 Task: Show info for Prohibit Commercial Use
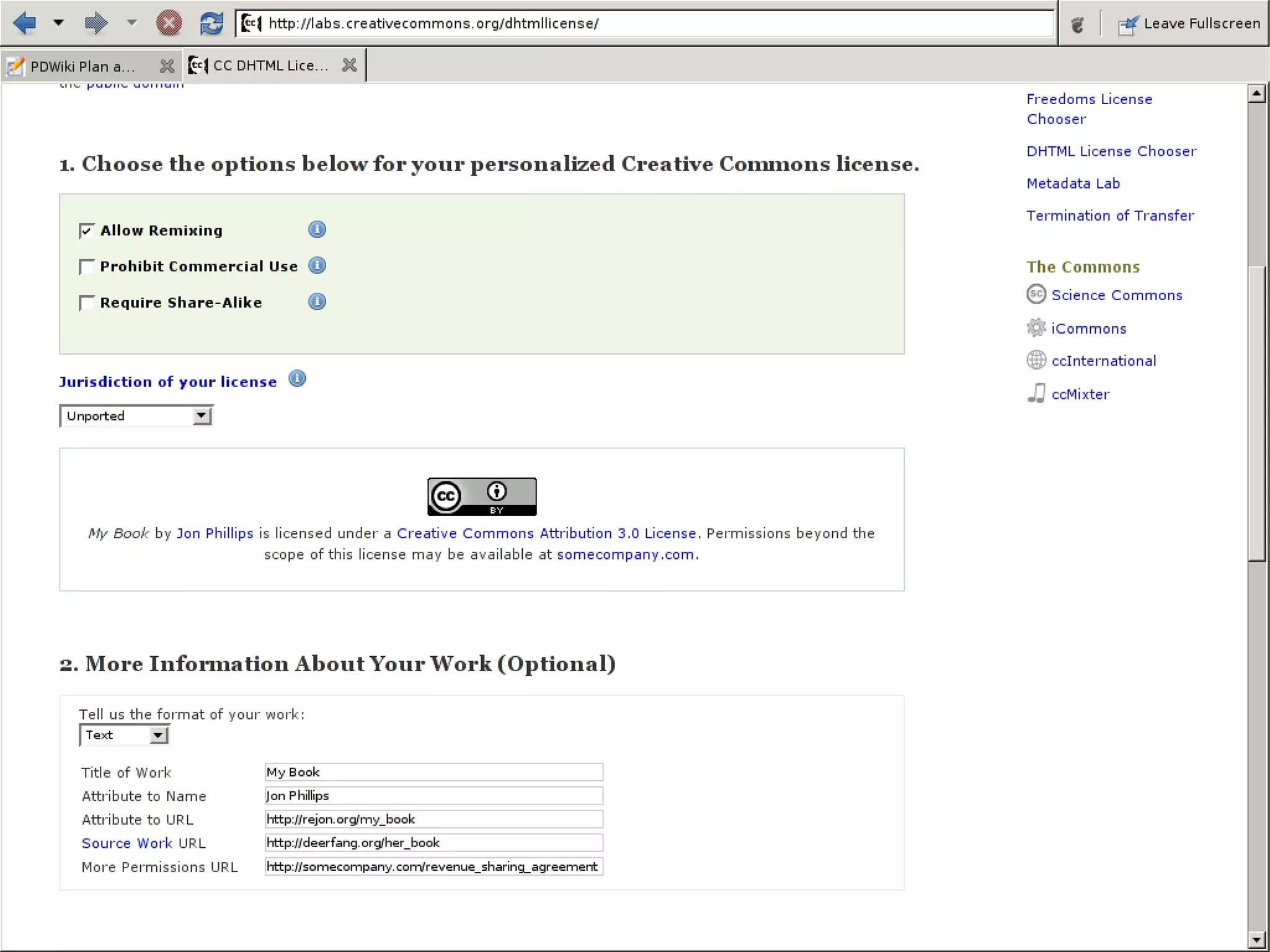coord(317,265)
